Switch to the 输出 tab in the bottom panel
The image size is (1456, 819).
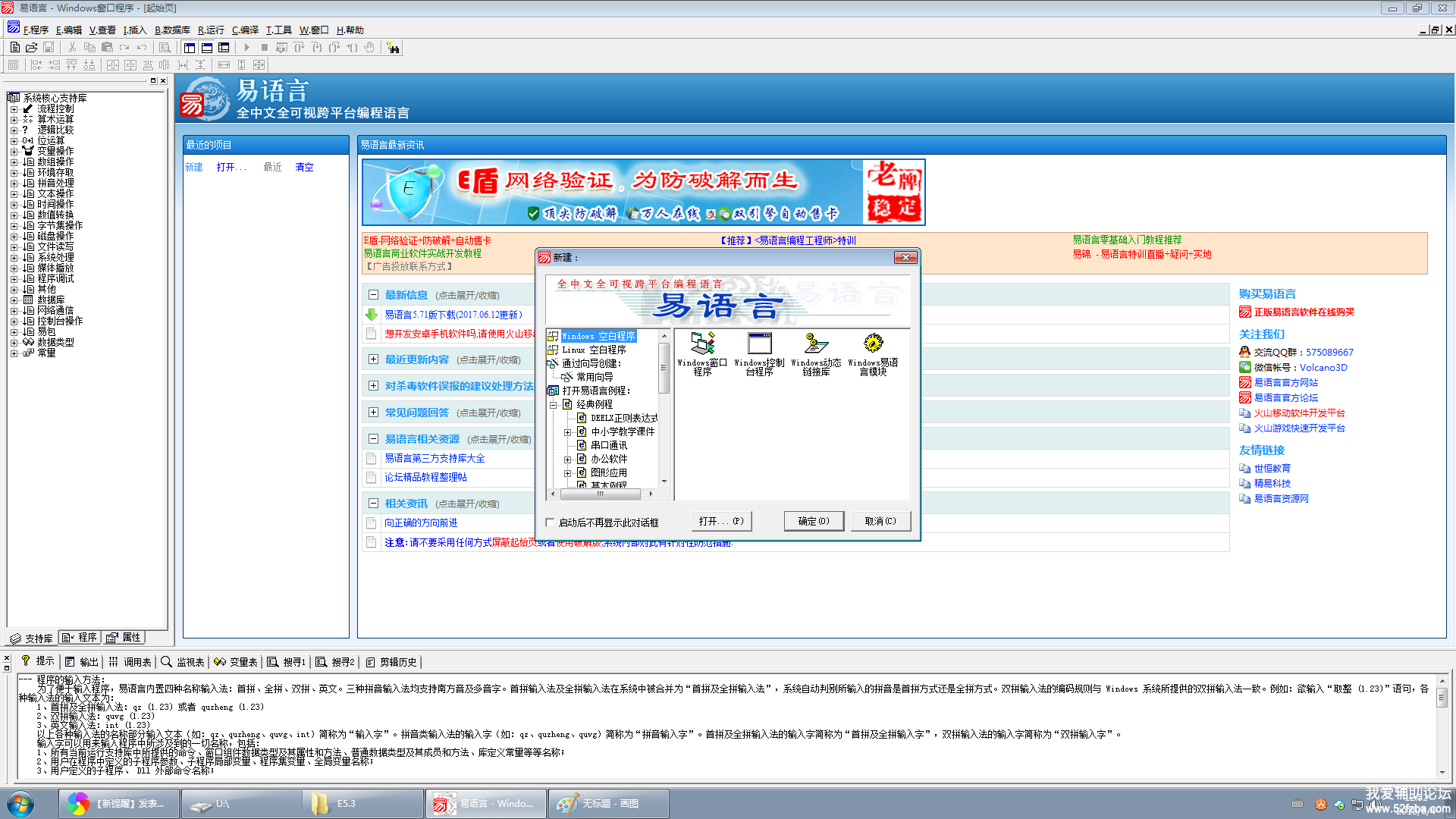click(x=82, y=662)
